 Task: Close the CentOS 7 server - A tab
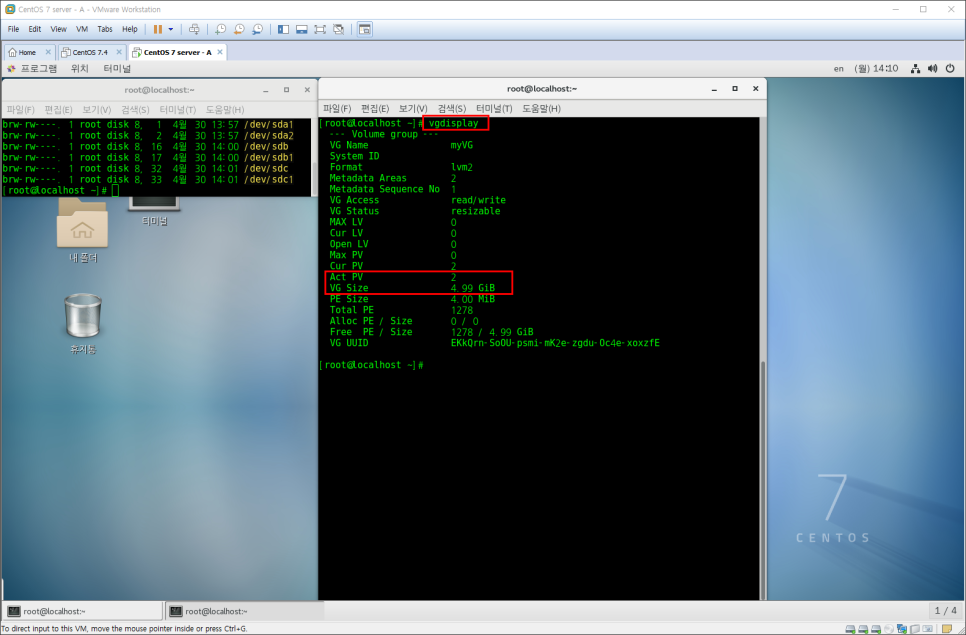[219, 52]
